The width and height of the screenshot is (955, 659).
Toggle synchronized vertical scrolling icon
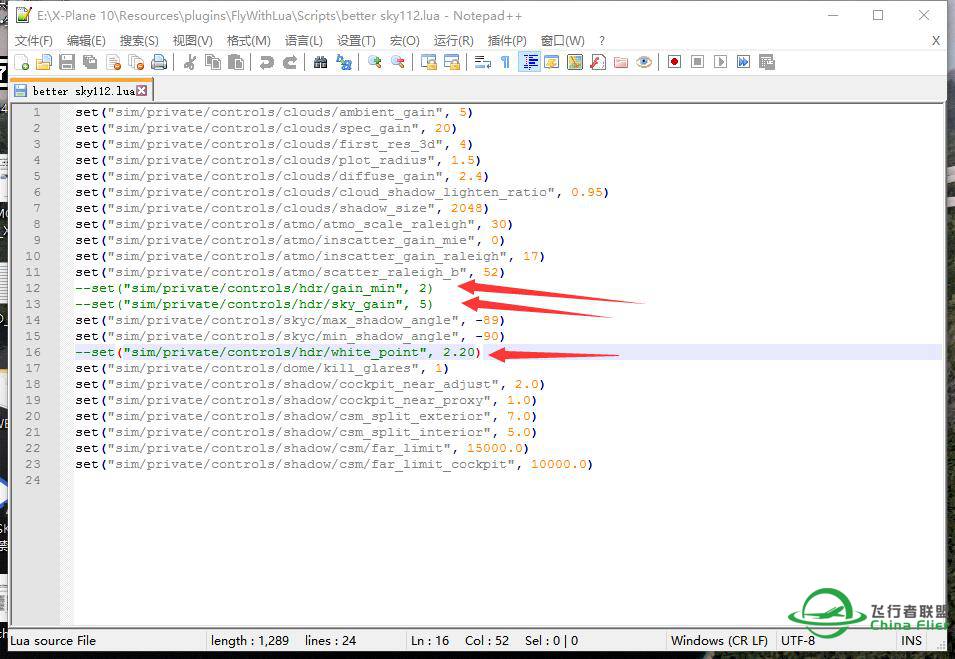[429, 62]
